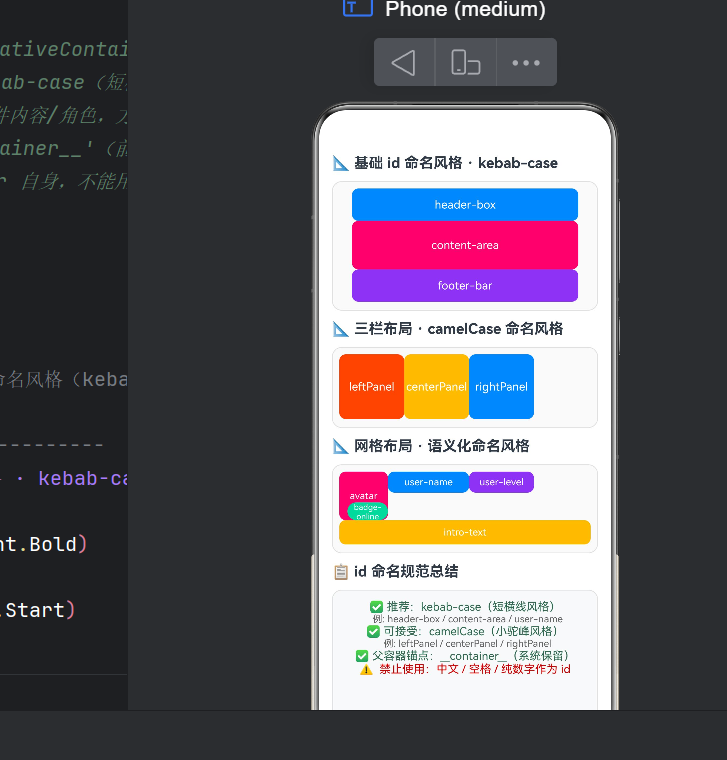Open the three-dots more options menu

[x=526, y=63]
